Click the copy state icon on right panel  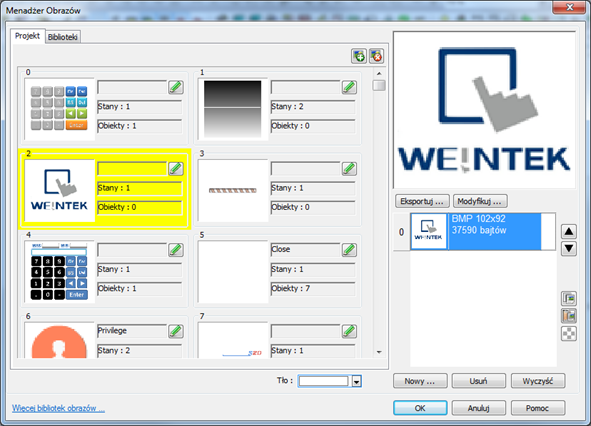[x=569, y=298]
